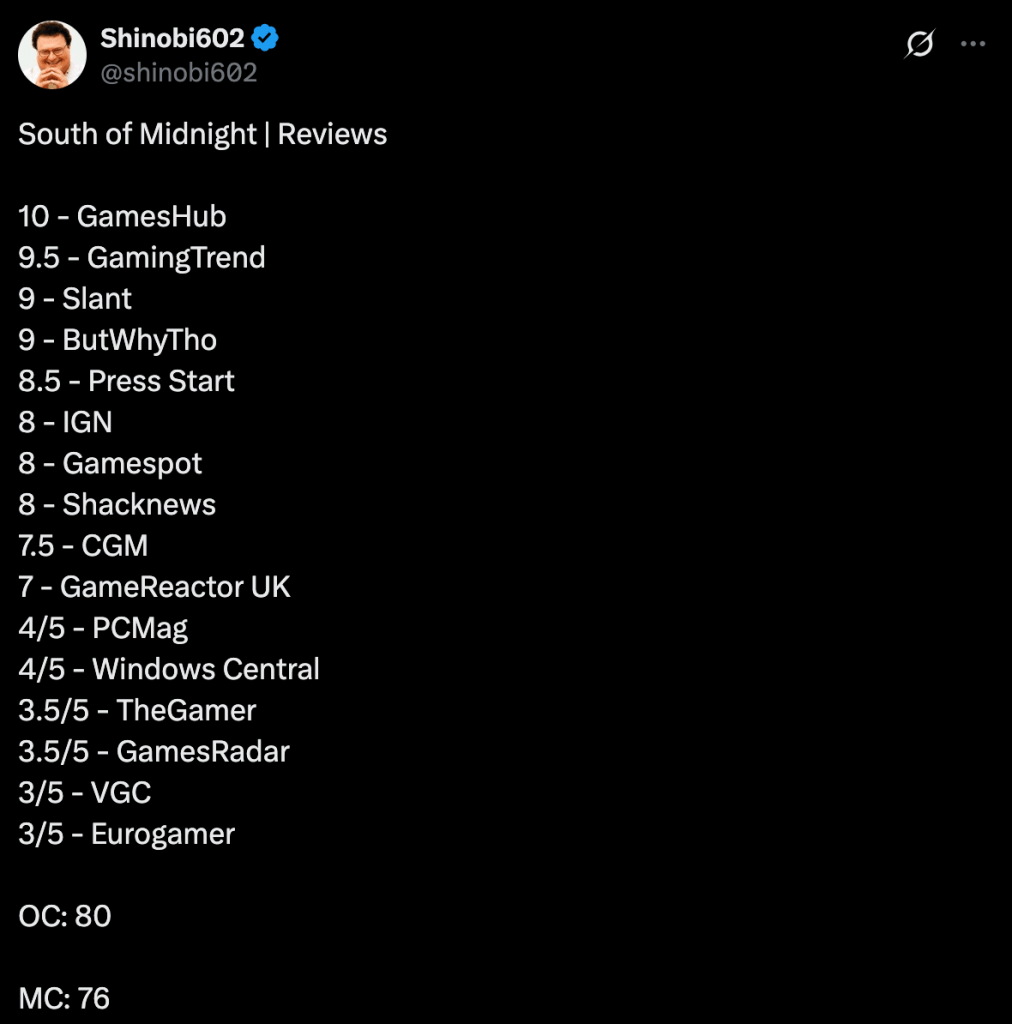Click the "3/5 - Eurogamer" line

(126, 834)
